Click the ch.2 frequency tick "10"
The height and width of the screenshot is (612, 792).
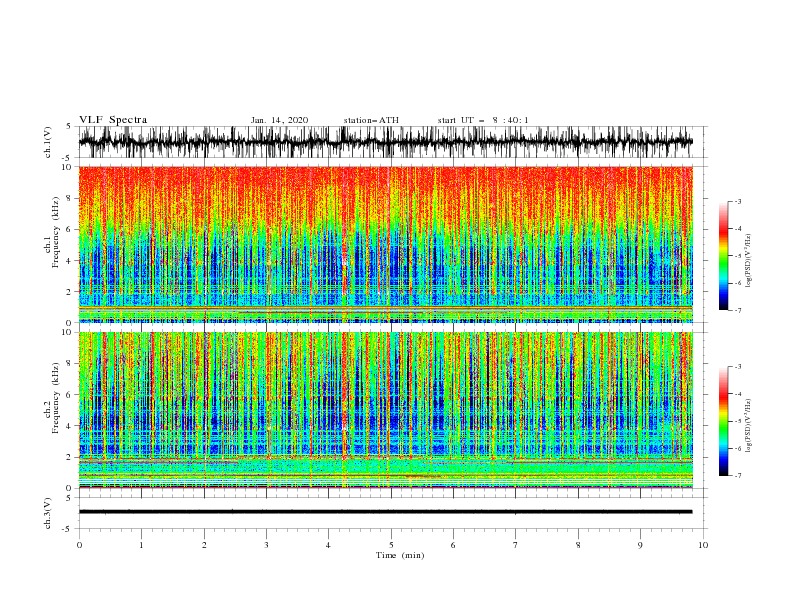tap(67, 332)
